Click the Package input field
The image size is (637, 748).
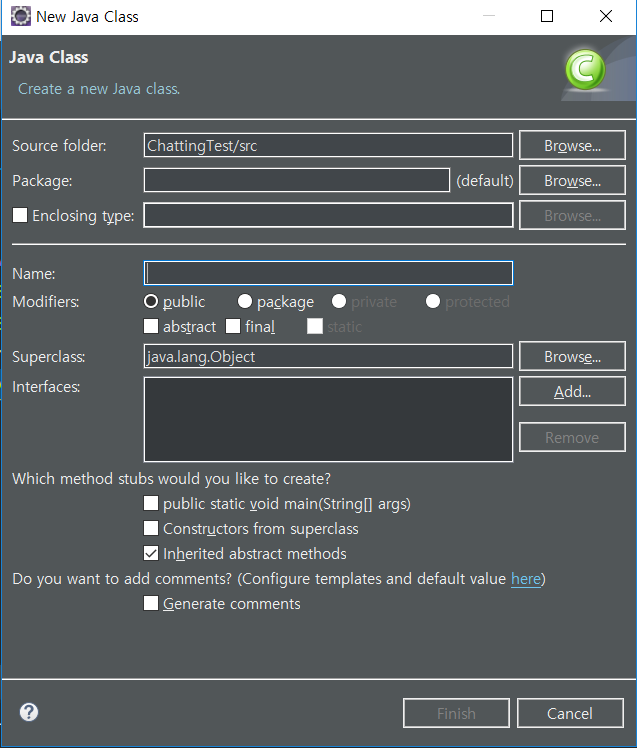[x=297, y=180]
